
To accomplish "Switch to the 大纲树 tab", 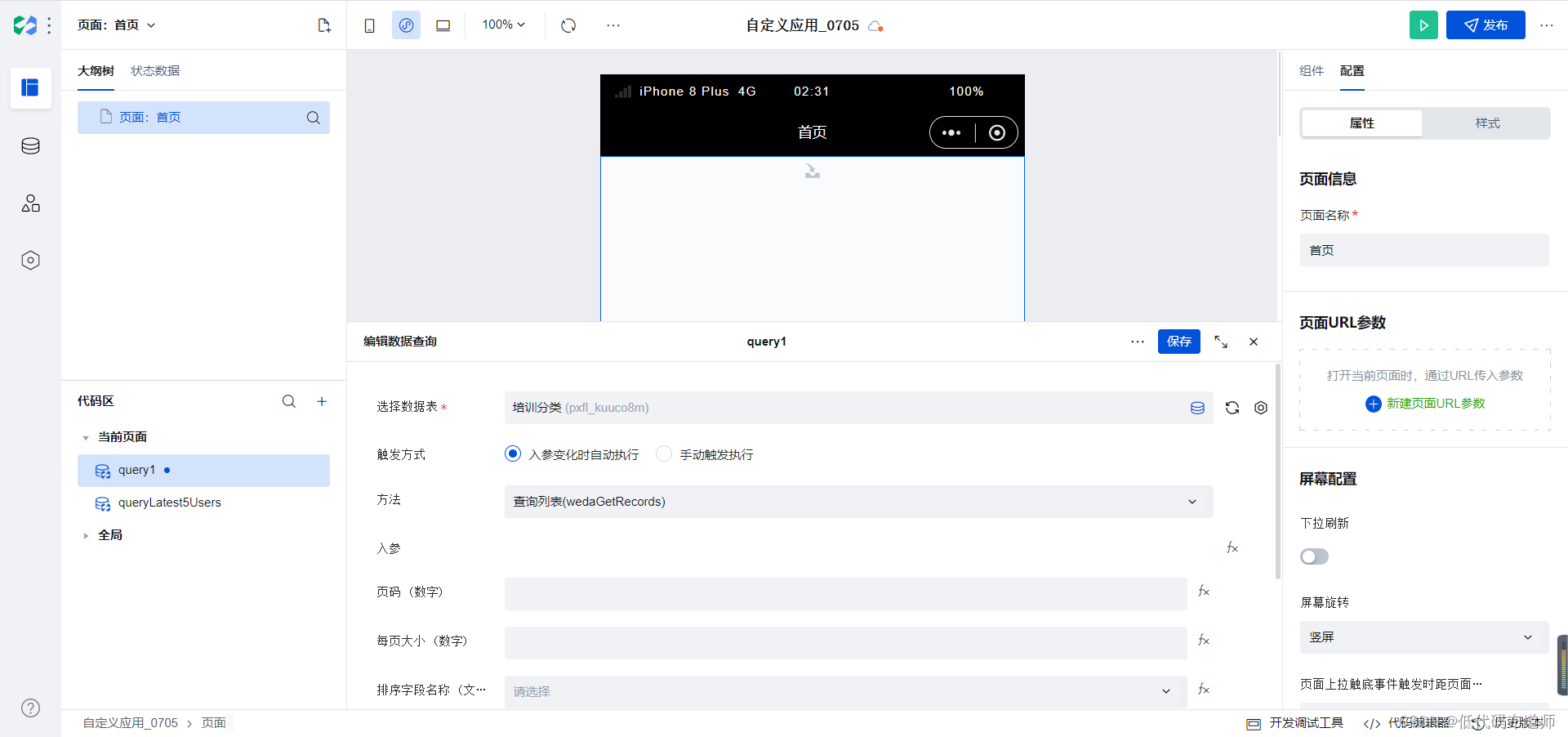I will 96,71.
